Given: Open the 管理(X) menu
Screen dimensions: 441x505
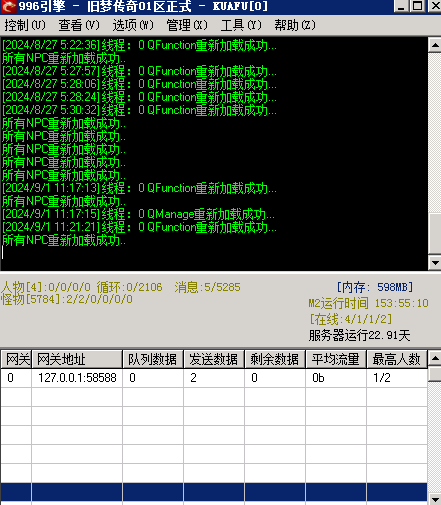Looking at the screenshot, I should point(187,25).
